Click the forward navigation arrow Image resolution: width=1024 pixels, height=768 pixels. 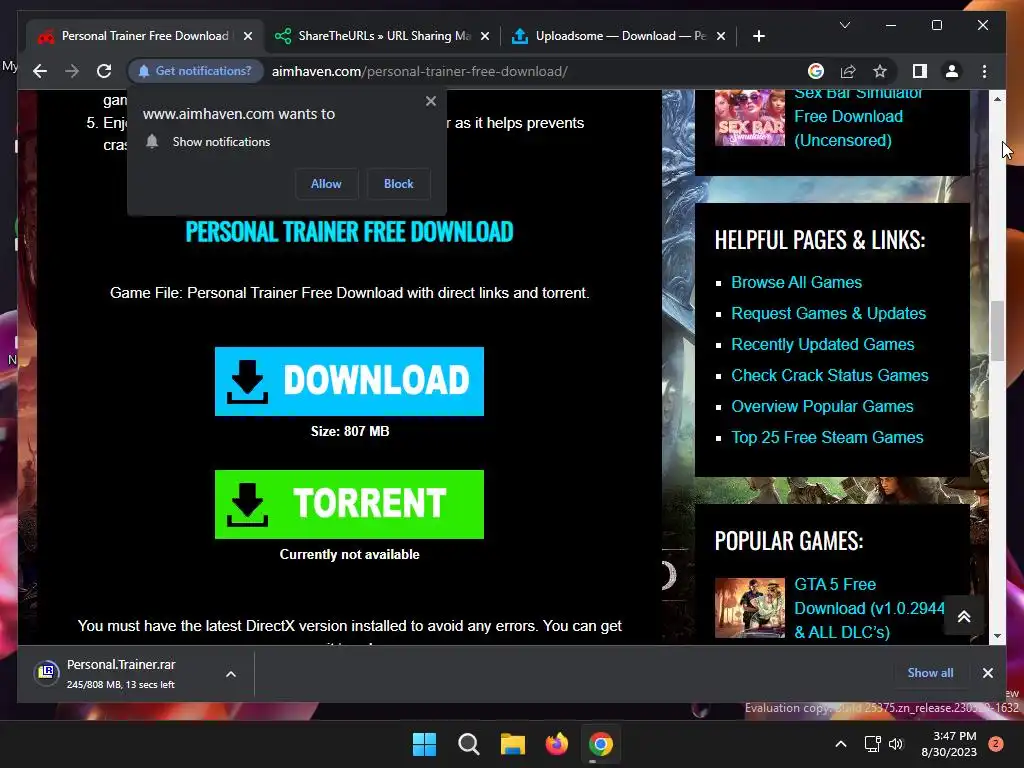72,71
